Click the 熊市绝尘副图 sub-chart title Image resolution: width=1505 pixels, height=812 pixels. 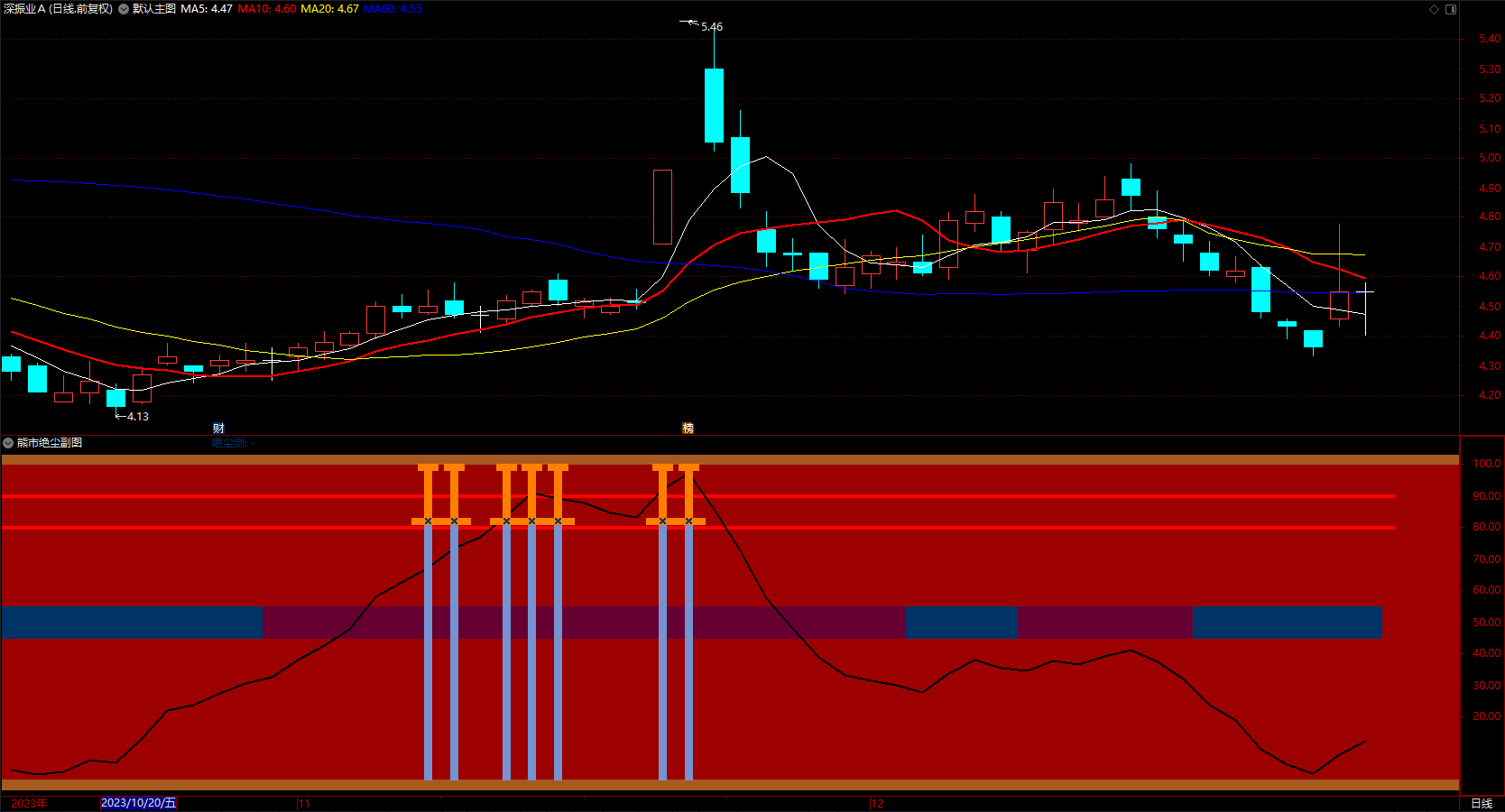50,443
